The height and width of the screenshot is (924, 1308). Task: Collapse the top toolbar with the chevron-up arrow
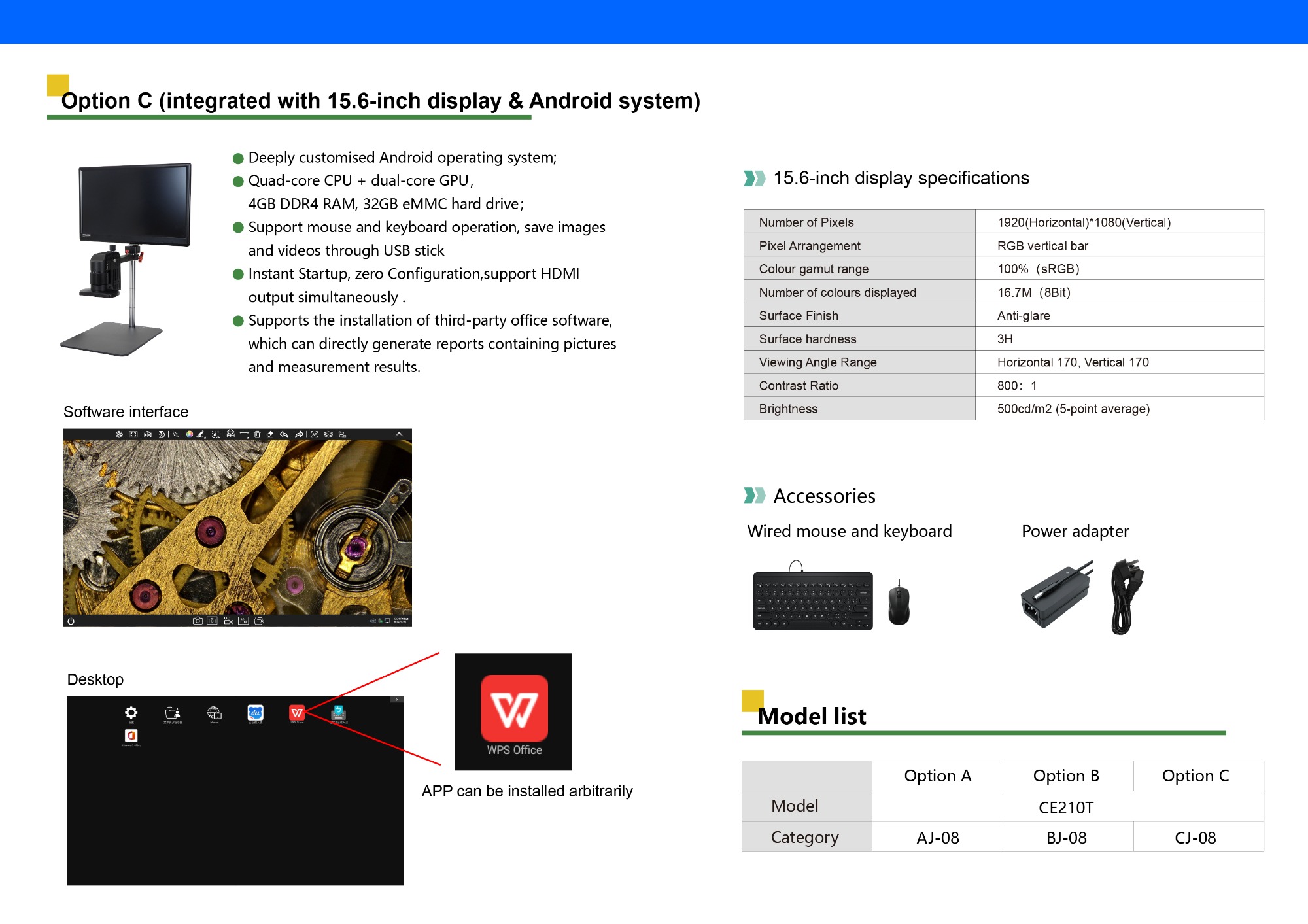click(x=399, y=434)
